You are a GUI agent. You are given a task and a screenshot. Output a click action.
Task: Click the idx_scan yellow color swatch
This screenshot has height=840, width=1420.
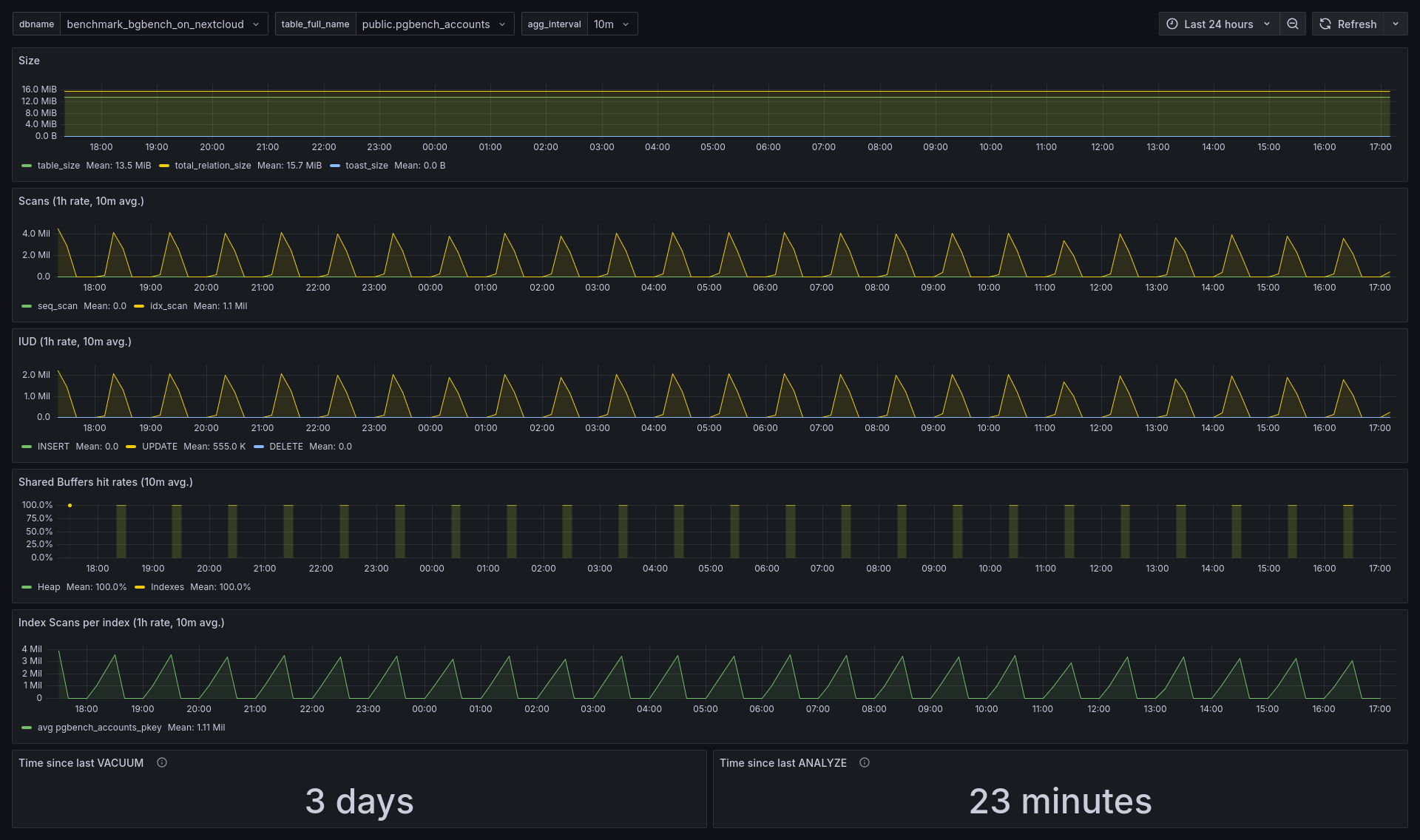pos(139,306)
